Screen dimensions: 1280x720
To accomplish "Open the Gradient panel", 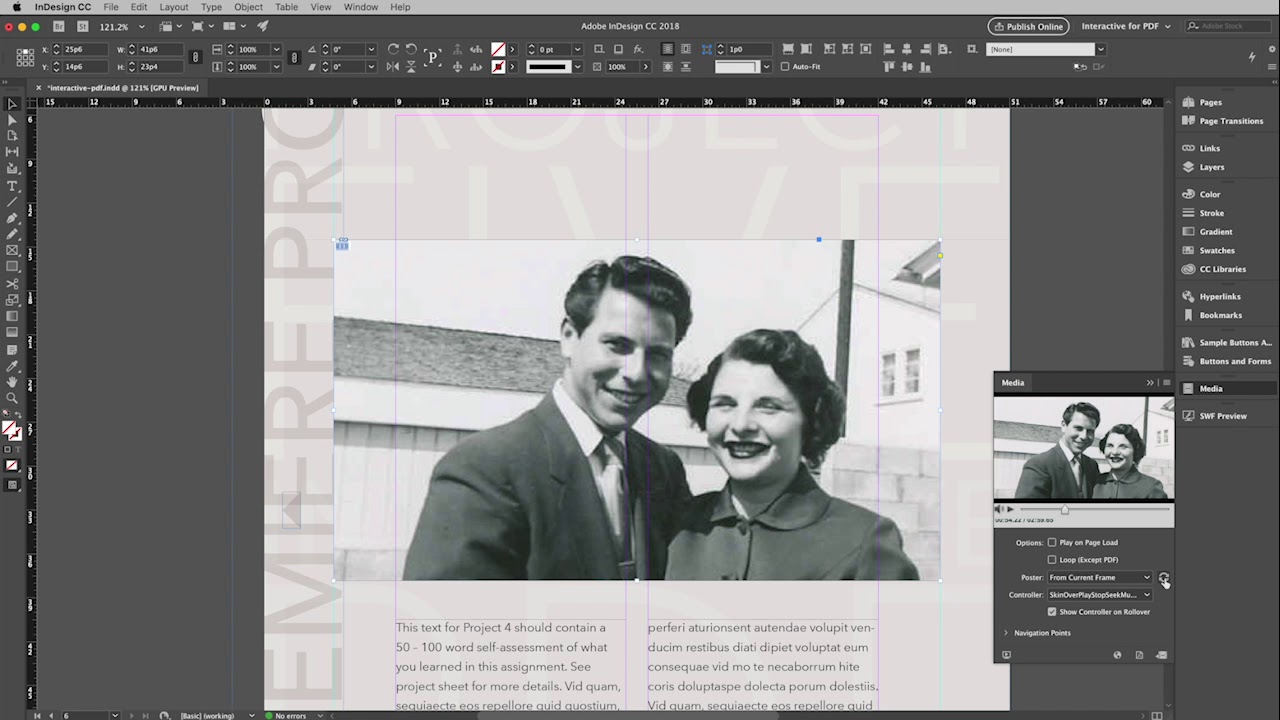I will pyautogui.click(x=1215, y=231).
